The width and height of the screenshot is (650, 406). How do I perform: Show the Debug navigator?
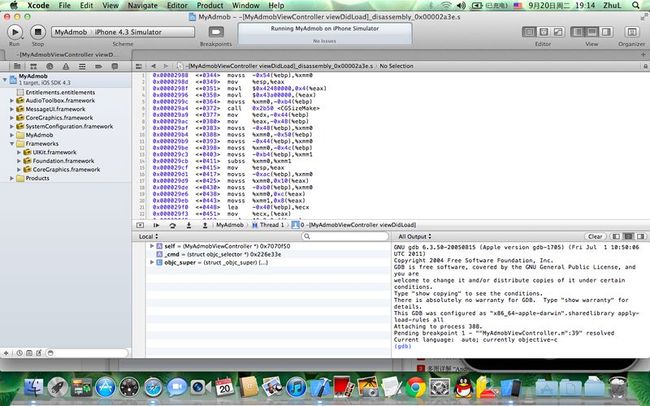point(82,66)
